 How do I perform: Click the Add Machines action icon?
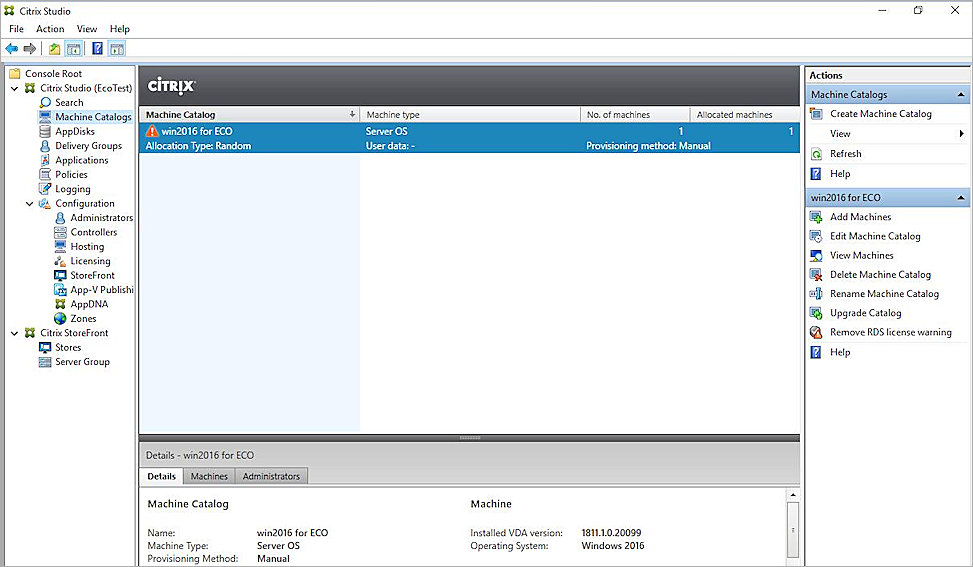pos(816,217)
